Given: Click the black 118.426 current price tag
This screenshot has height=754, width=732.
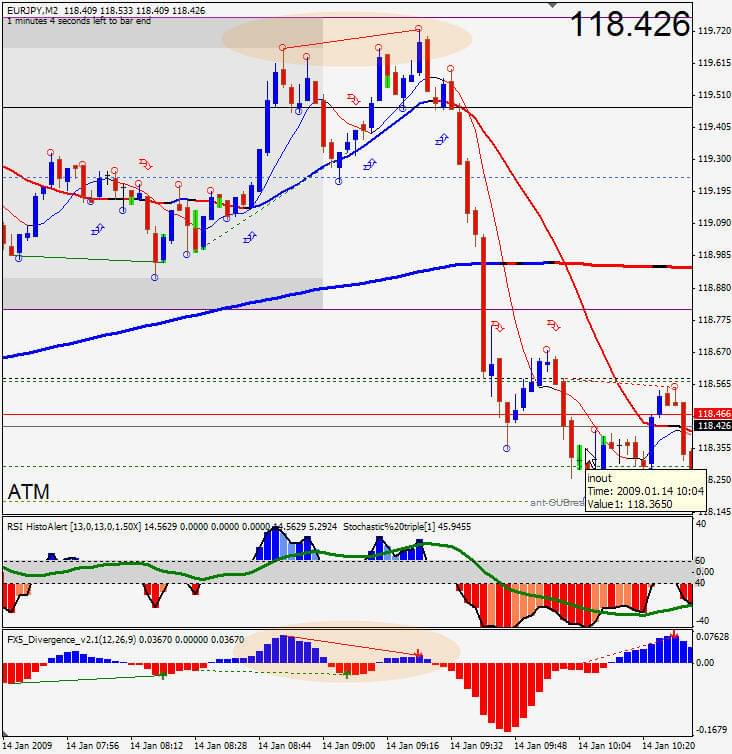Looking at the screenshot, I should coord(713,426).
